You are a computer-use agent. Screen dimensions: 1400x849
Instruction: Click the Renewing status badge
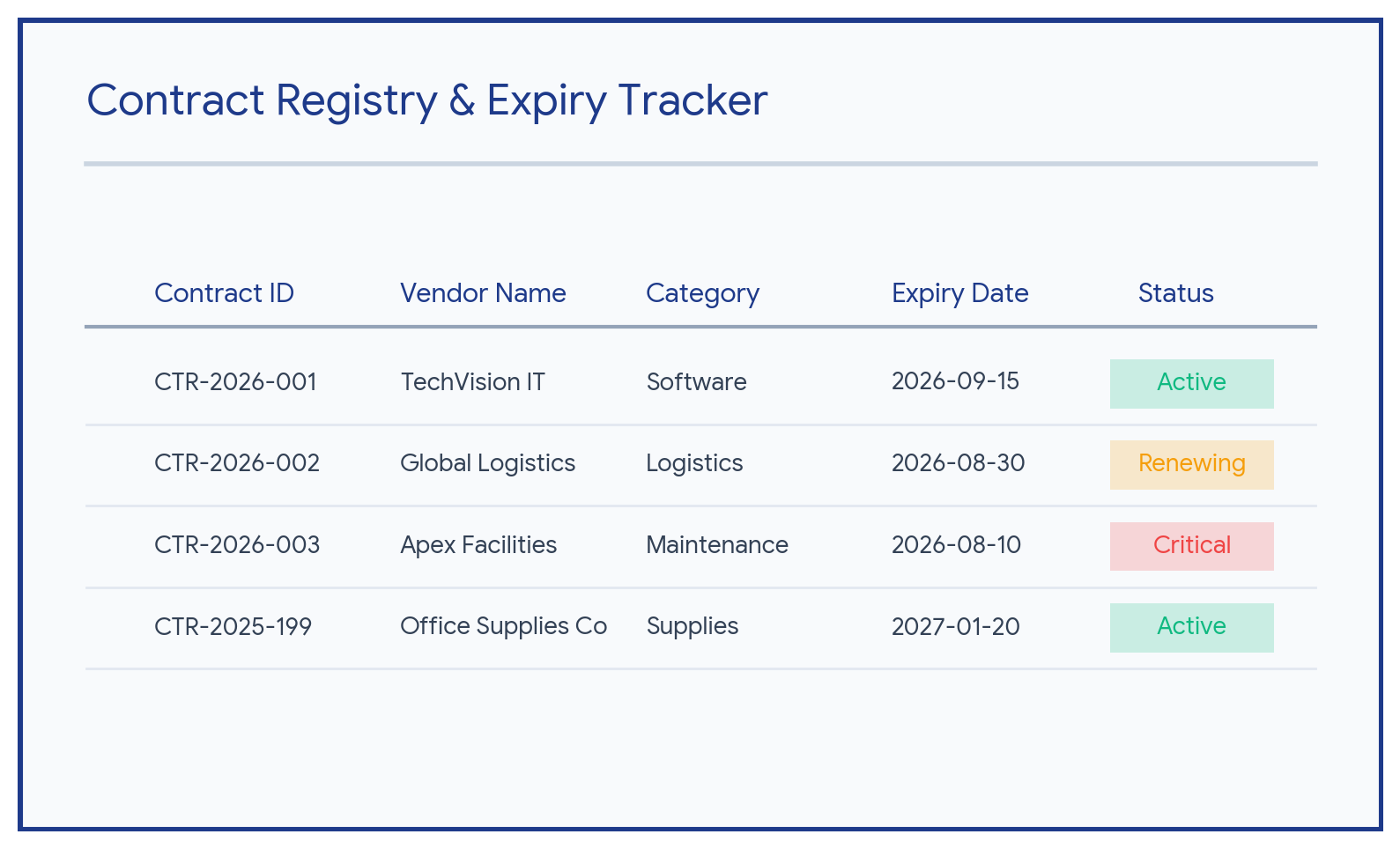(1191, 464)
